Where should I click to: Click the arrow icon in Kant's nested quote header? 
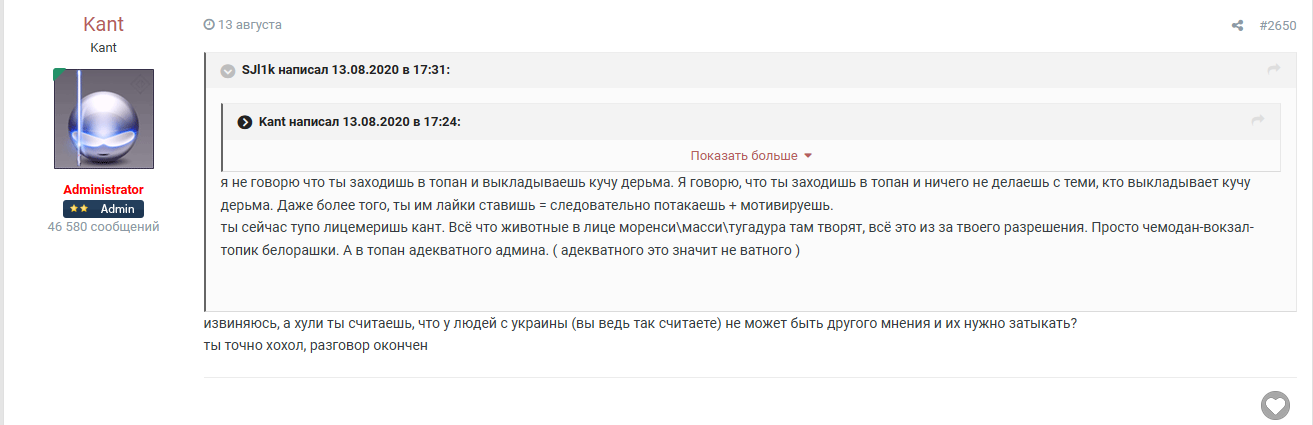click(x=1257, y=121)
